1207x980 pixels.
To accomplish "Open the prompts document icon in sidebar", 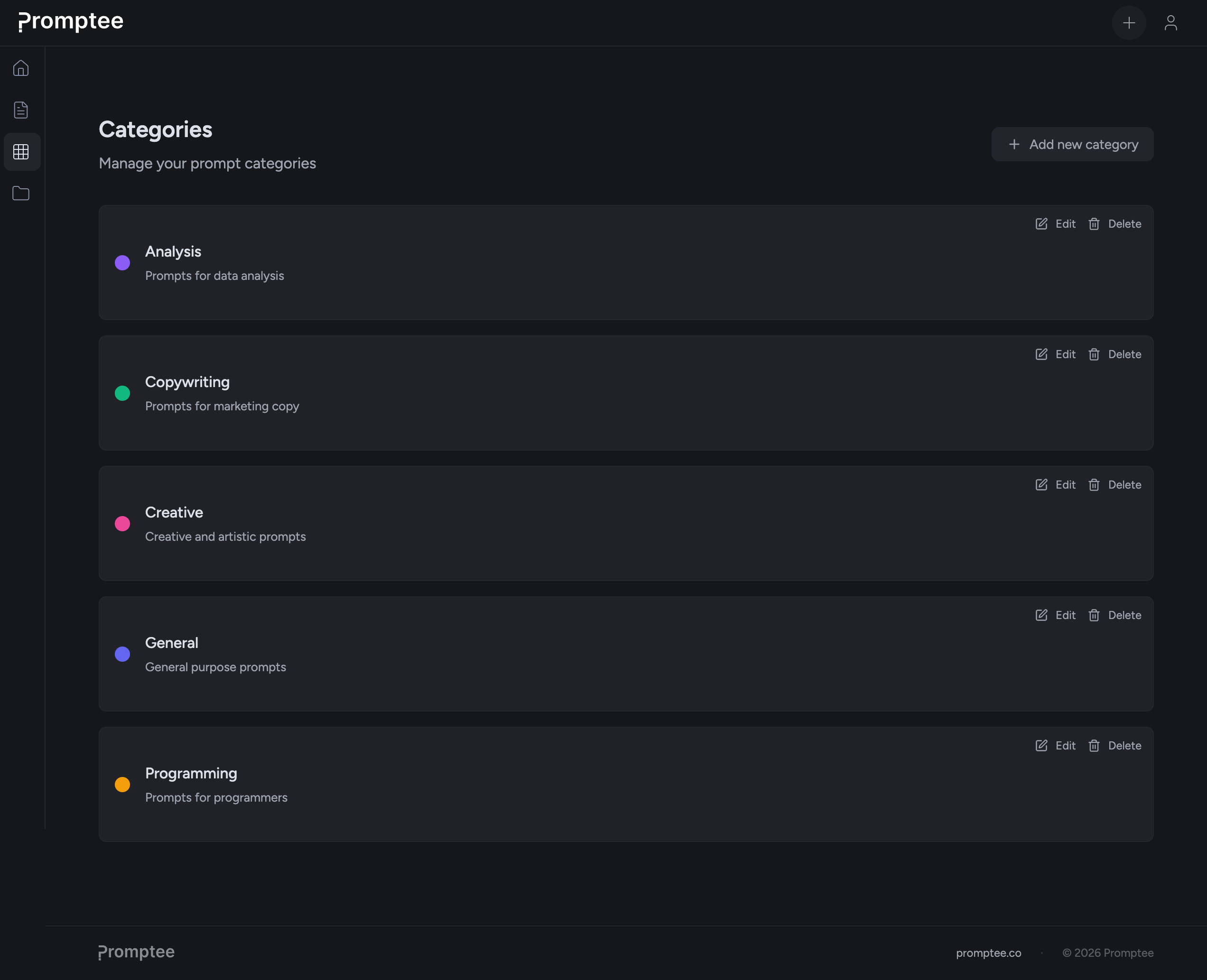I will (21, 110).
